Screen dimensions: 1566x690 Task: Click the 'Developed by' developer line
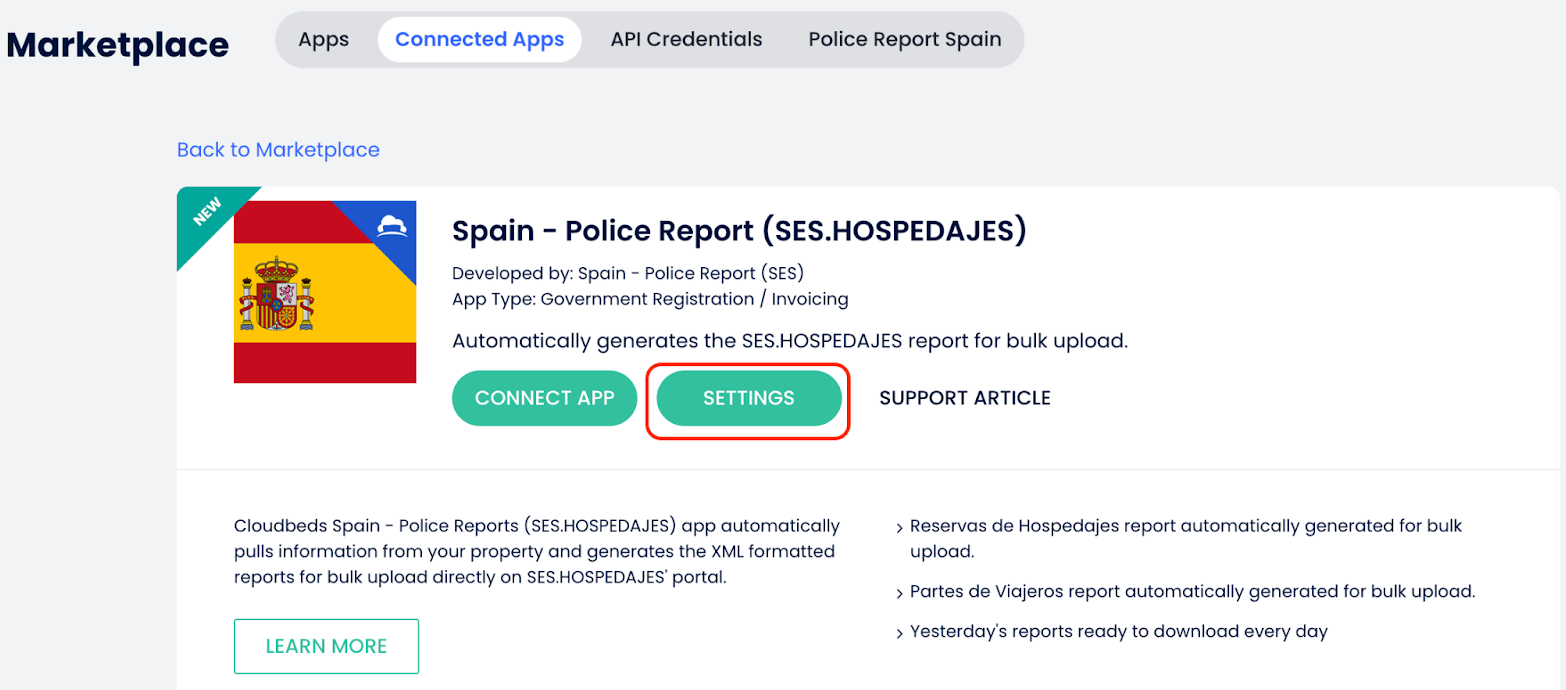(627, 273)
